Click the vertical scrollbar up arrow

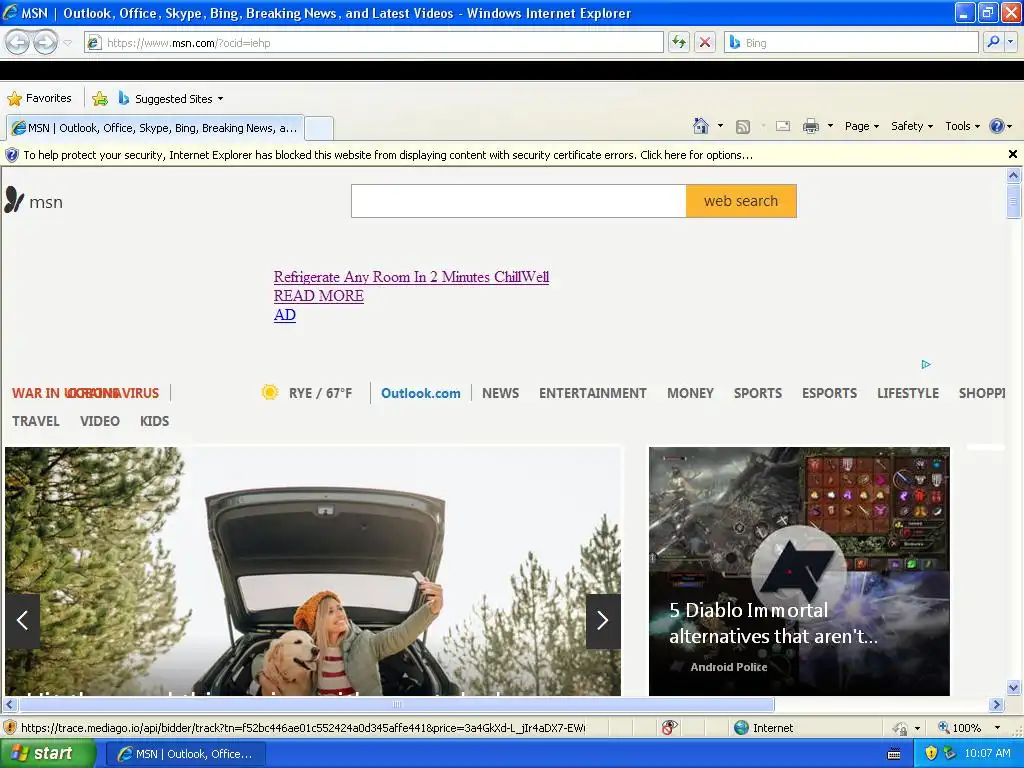pos(1013,175)
